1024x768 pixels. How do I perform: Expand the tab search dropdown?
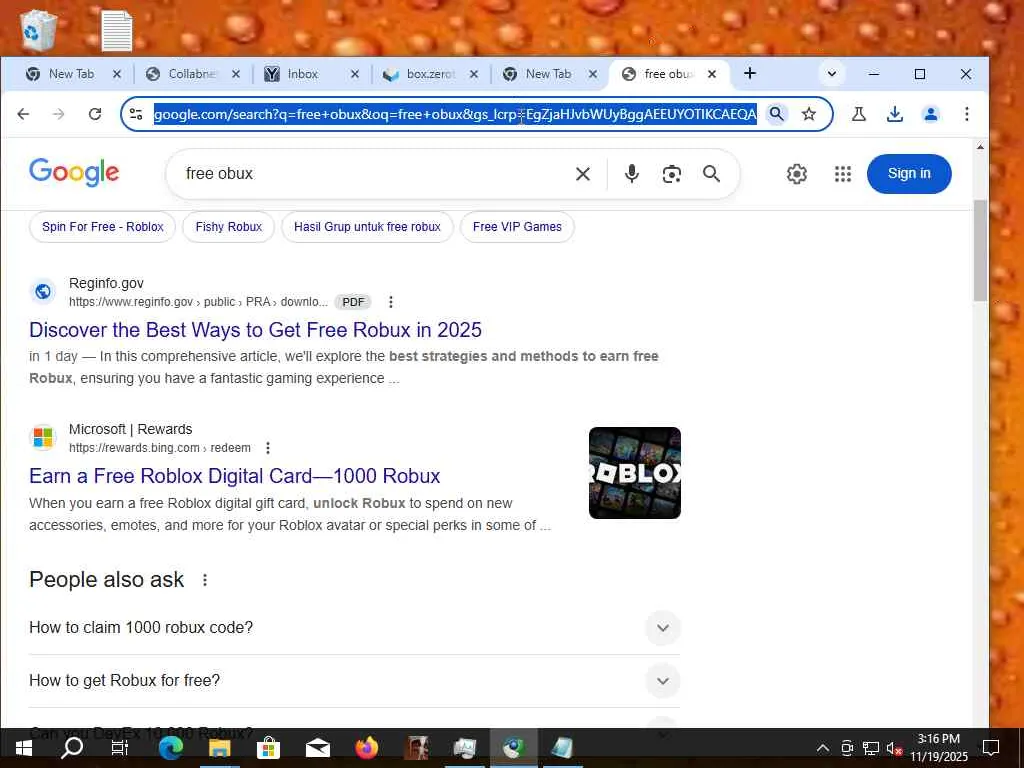pos(831,74)
